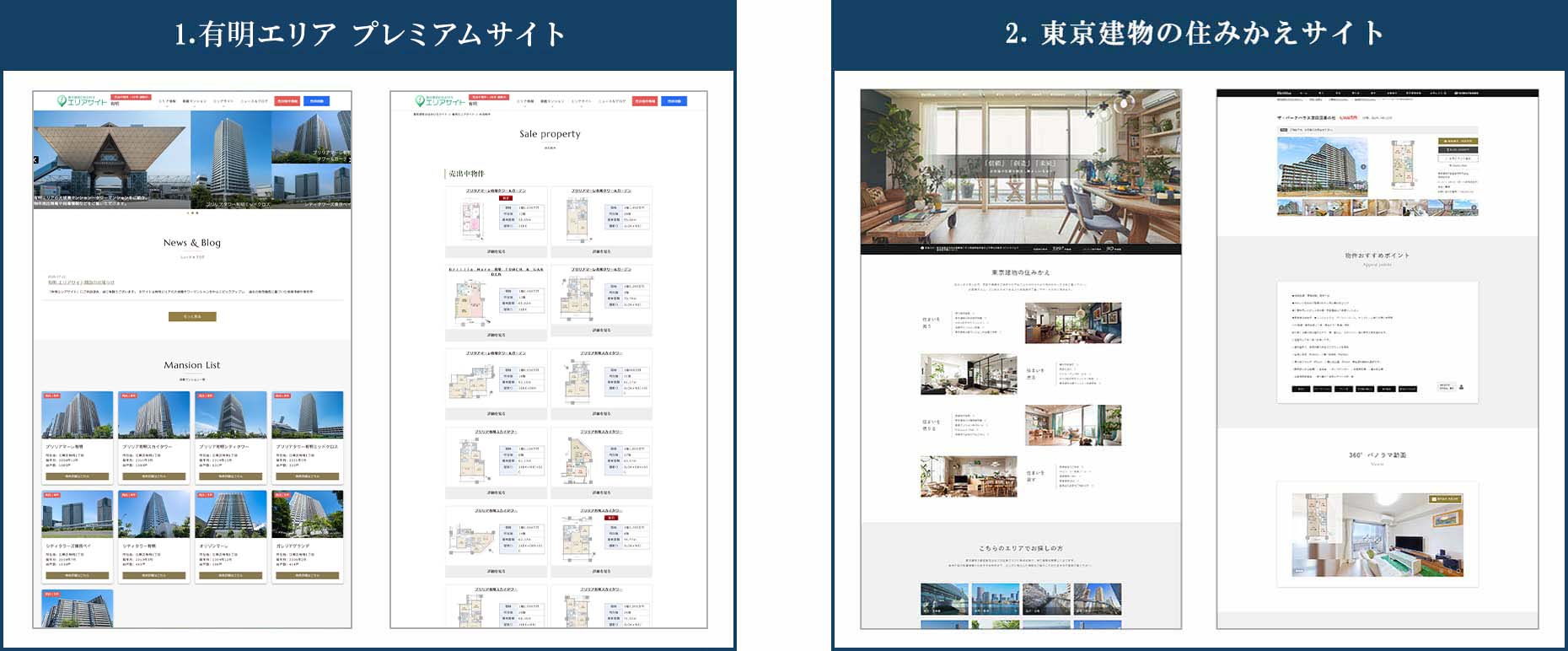This screenshot has height=651, width=1568.
Task: Click the blue header button on the Ariake homepage
Action: (317, 101)
